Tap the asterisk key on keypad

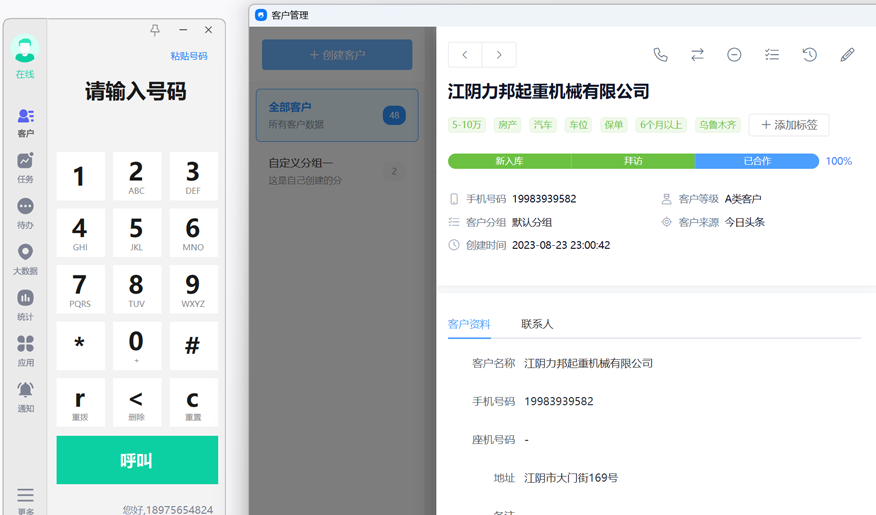click(80, 345)
